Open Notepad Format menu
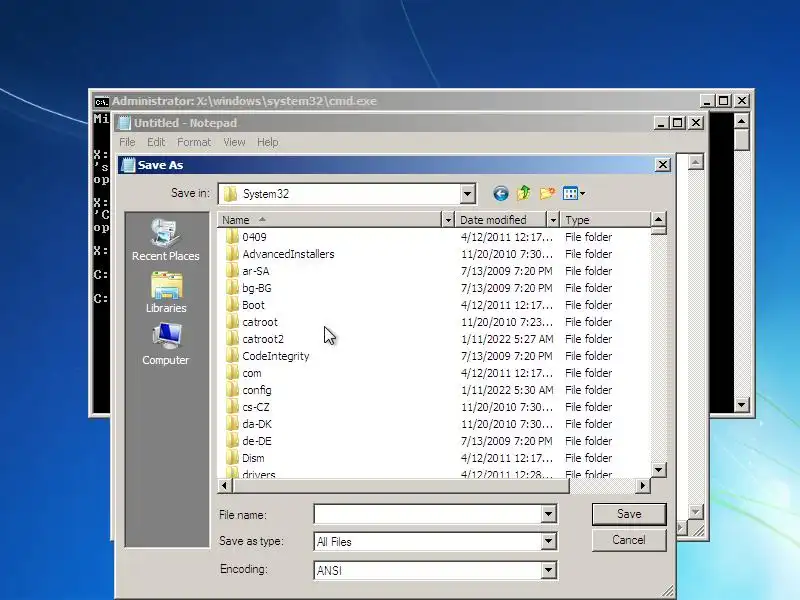800x600 pixels. click(x=194, y=142)
